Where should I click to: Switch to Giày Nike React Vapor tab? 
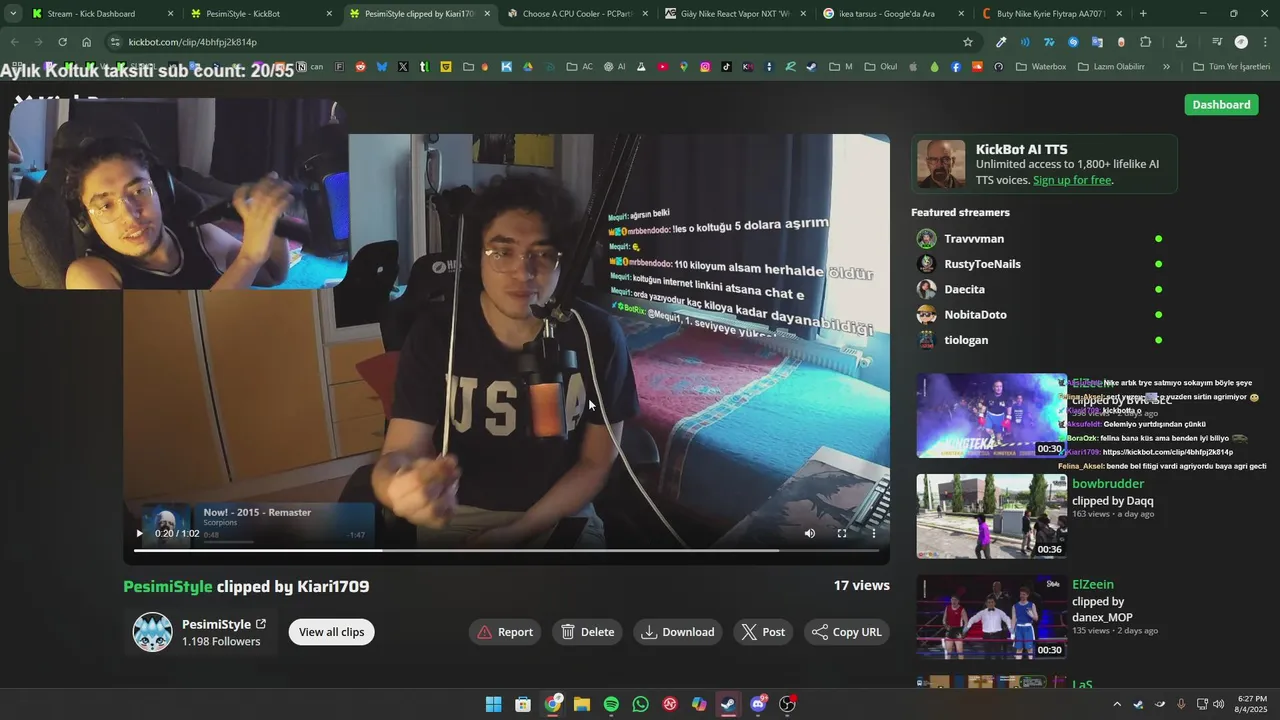(x=735, y=14)
